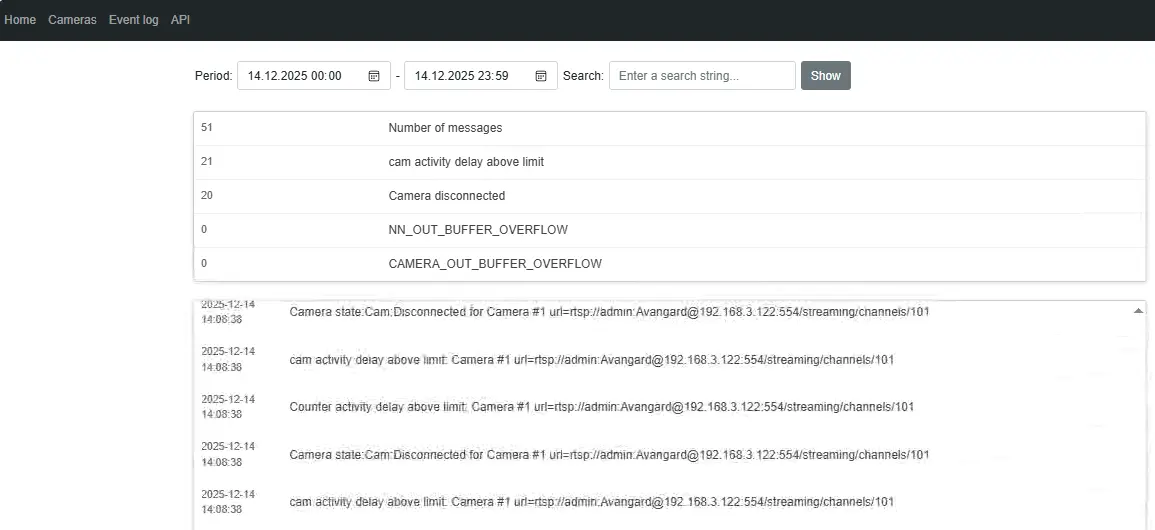Click the scroll-up arrow of the log list
Image resolution: width=1155 pixels, height=530 pixels.
click(x=1138, y=311)
